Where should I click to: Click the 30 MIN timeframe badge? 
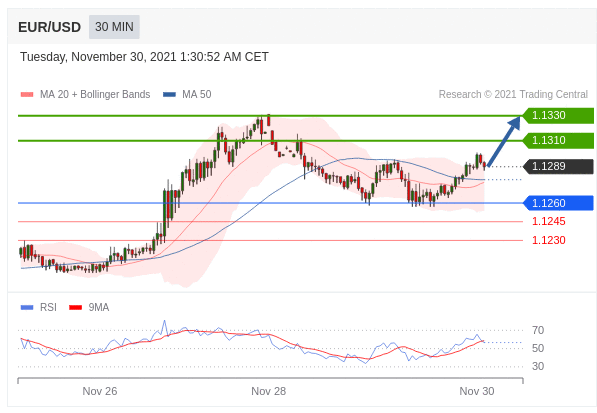coord(114,27)
